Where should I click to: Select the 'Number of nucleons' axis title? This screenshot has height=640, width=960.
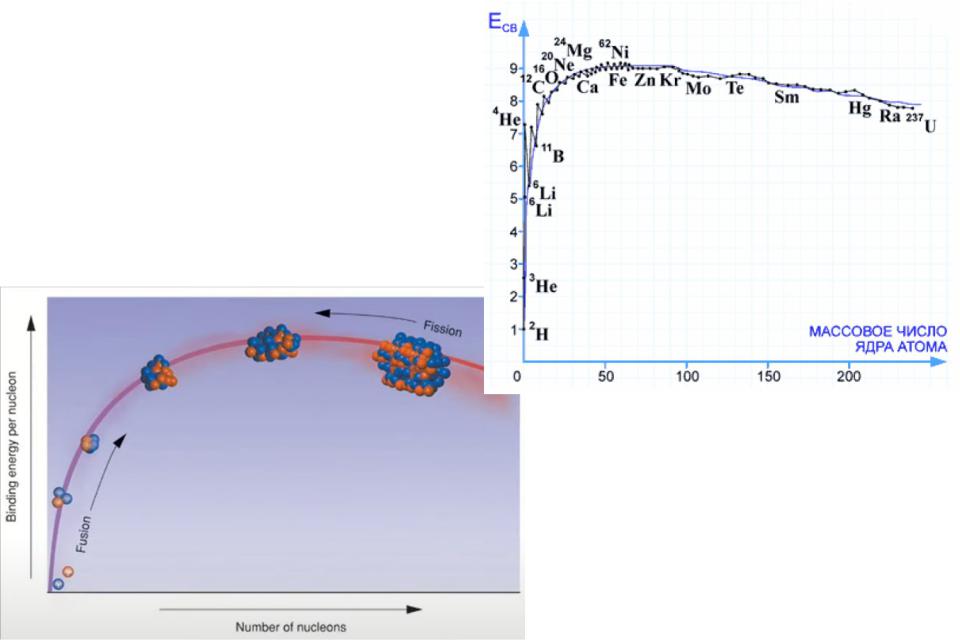pos(291,627)
